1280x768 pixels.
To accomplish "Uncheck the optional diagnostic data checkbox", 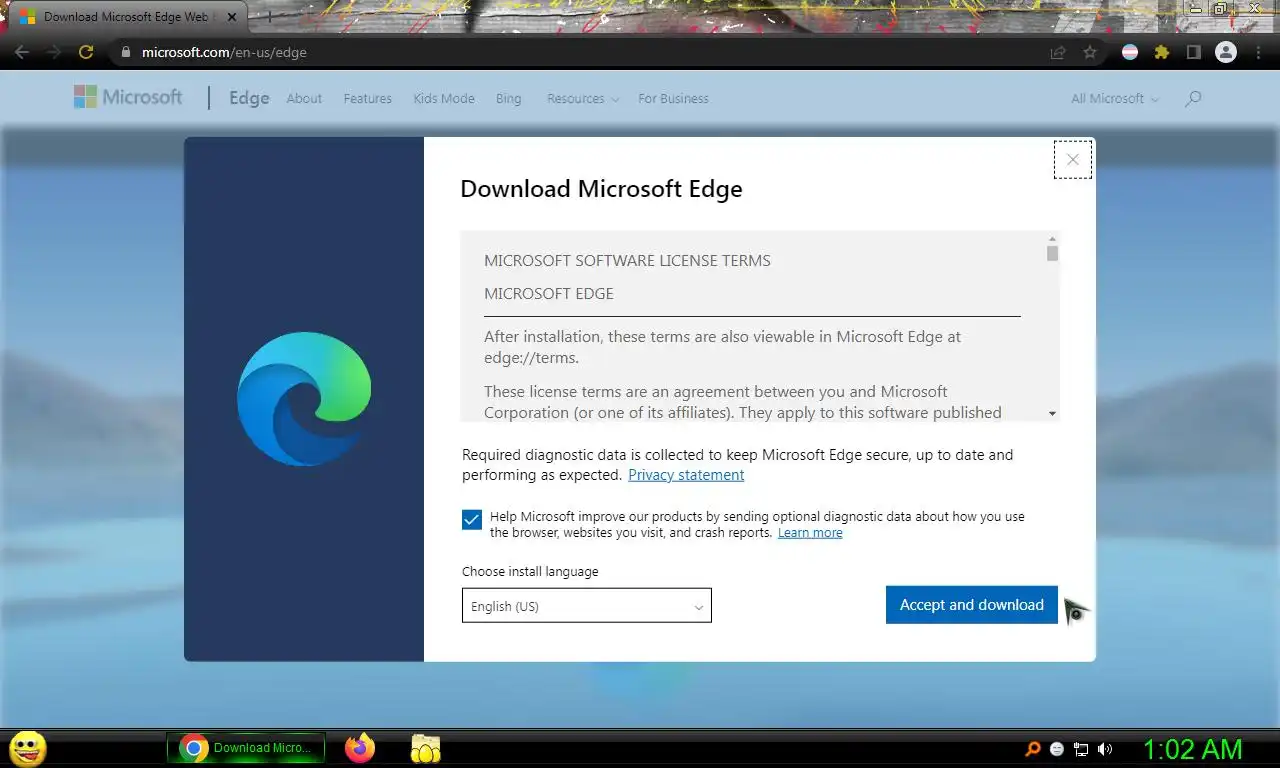I will pos(472,519).
